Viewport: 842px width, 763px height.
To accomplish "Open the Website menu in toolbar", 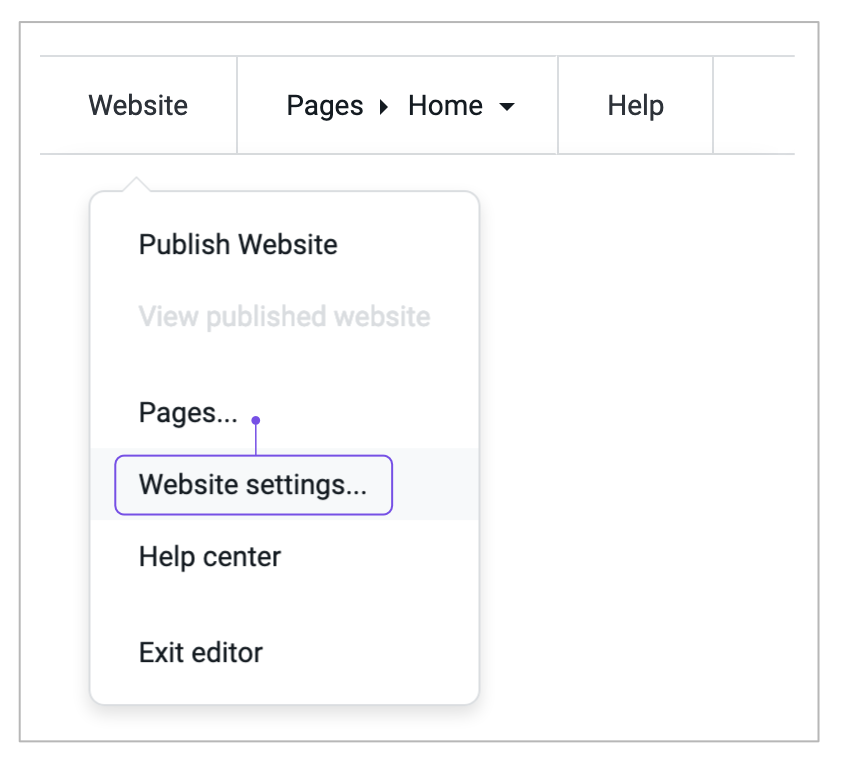I will point(138,105).
